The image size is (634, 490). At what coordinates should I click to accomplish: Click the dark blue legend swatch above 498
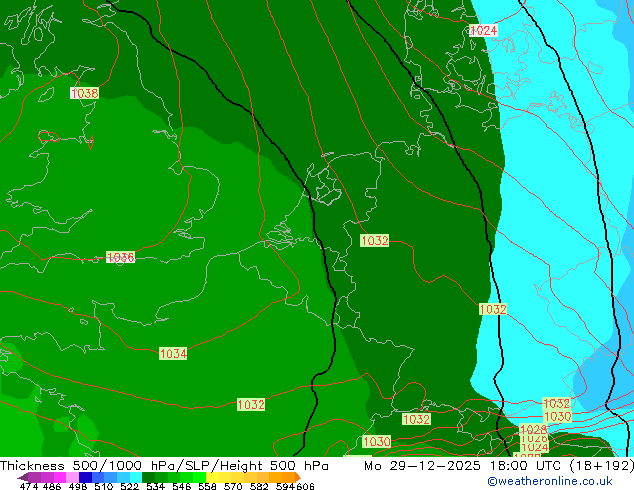[x=85, y=477]
